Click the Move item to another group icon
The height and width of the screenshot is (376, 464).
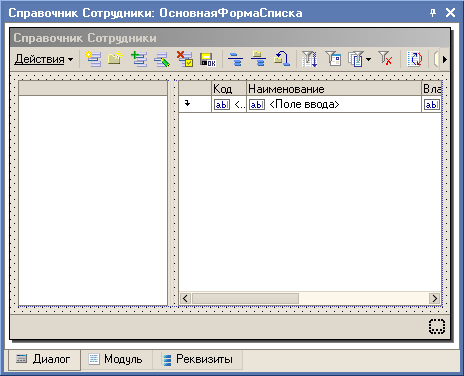pyautogui.click(x=282, y=59)
